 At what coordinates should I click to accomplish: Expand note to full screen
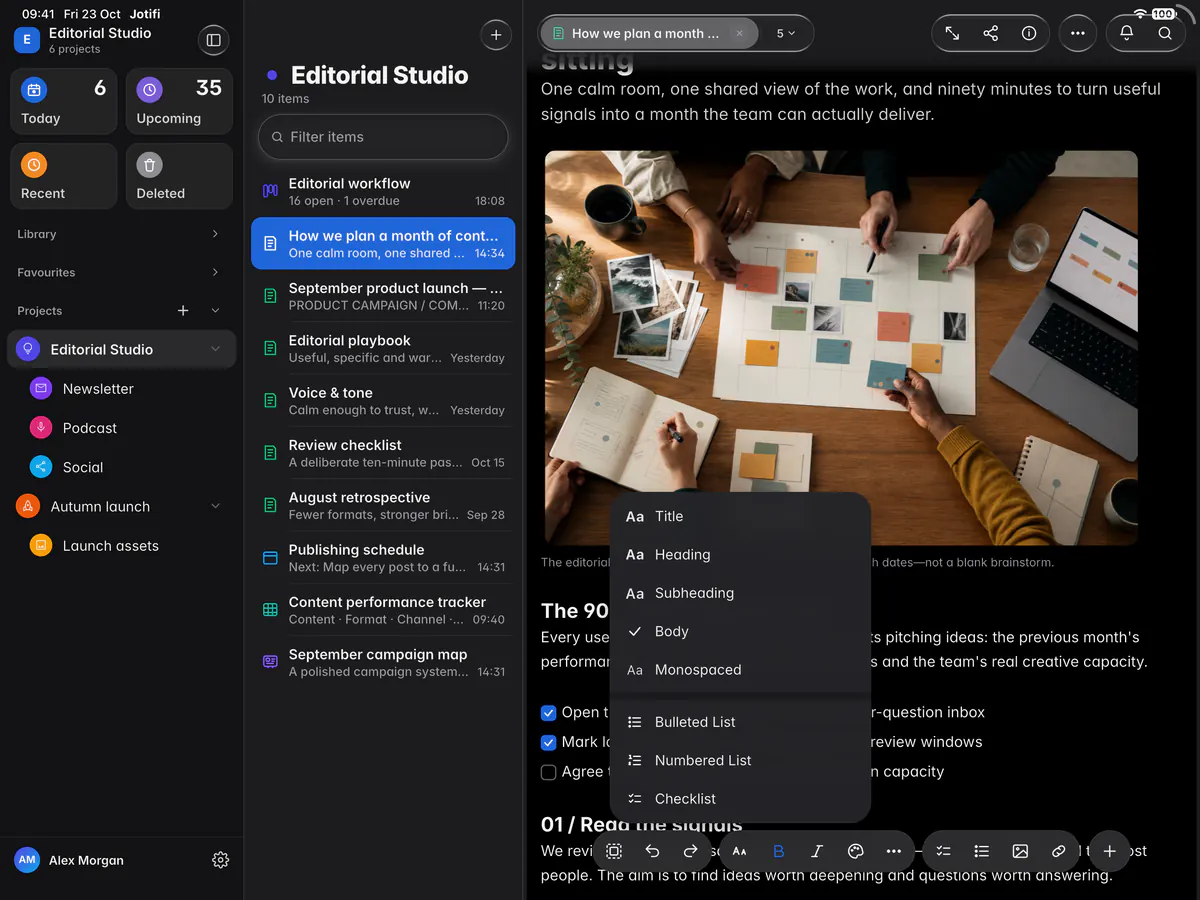pyautogui.click(x=952, y=33)
